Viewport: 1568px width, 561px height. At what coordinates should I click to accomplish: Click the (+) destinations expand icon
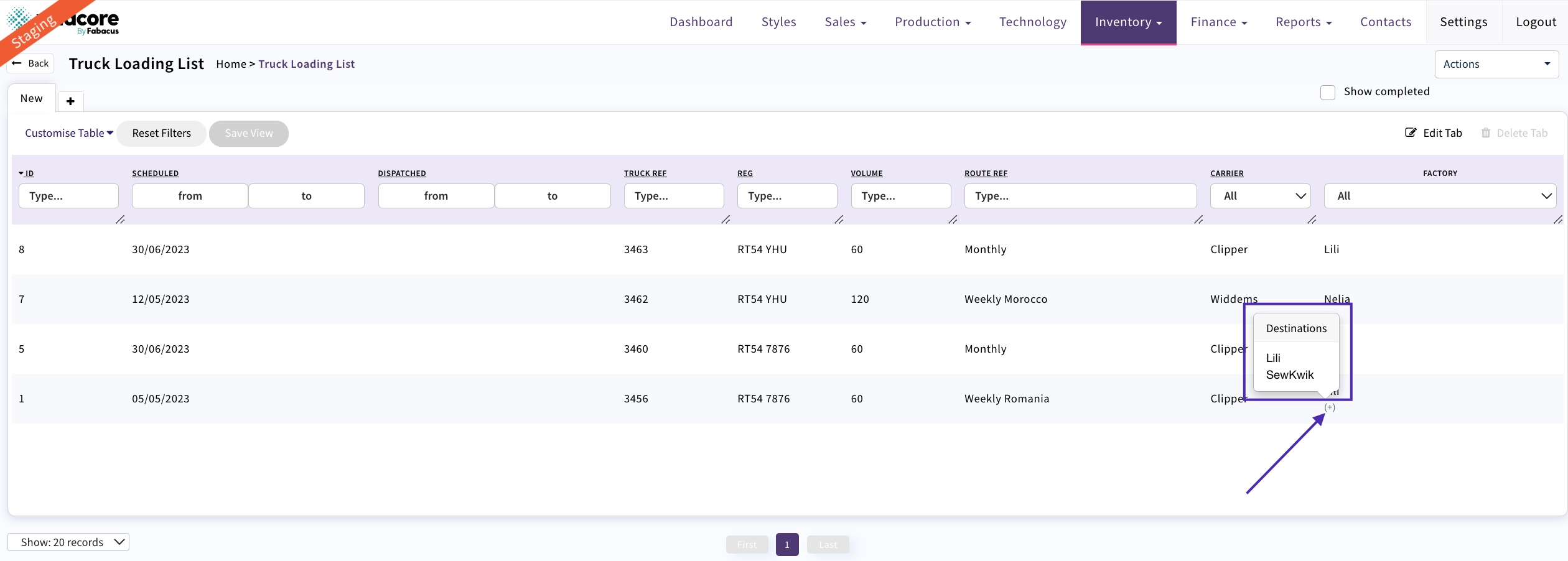click(1330, 407)
